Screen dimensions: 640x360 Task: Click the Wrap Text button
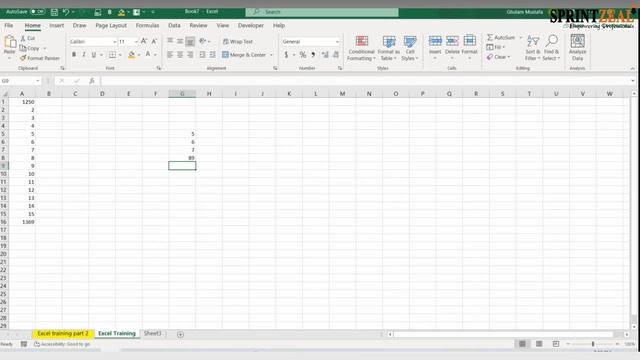pos(238,41)
